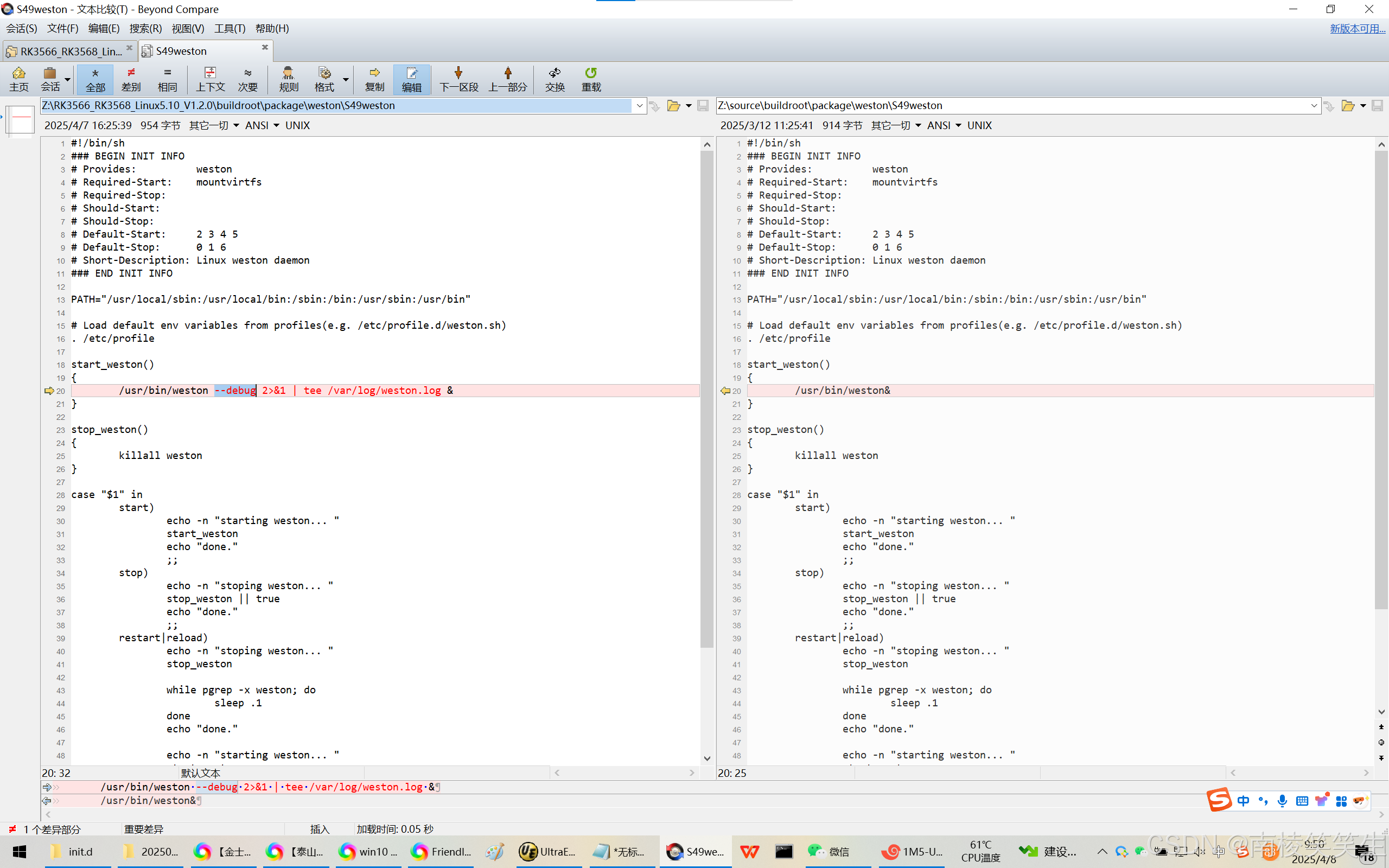Screen dimensions: 1389x868
Task: Open right pane 其它一切 file type dropdown
Action: click(x=895, y=125)
